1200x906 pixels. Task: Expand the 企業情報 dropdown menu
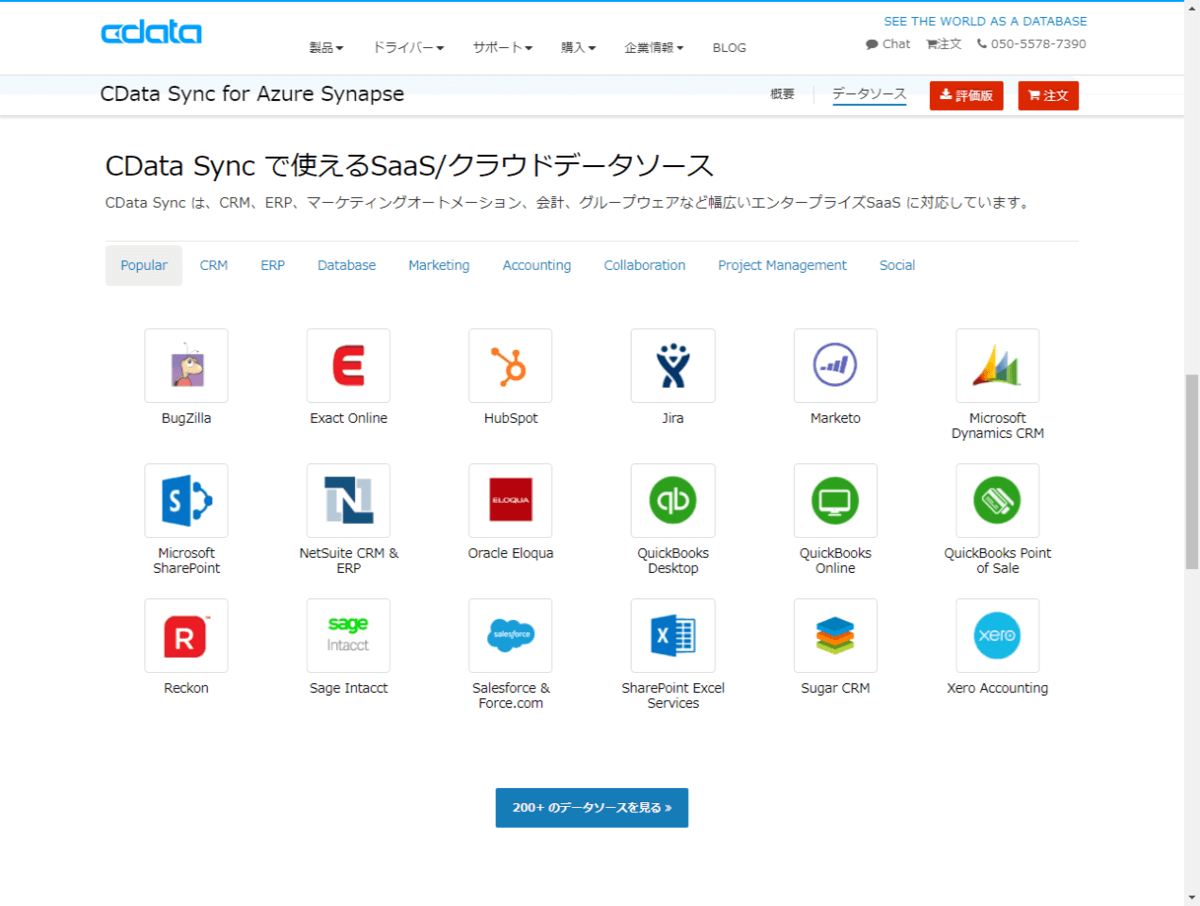(x=654, y=48)
